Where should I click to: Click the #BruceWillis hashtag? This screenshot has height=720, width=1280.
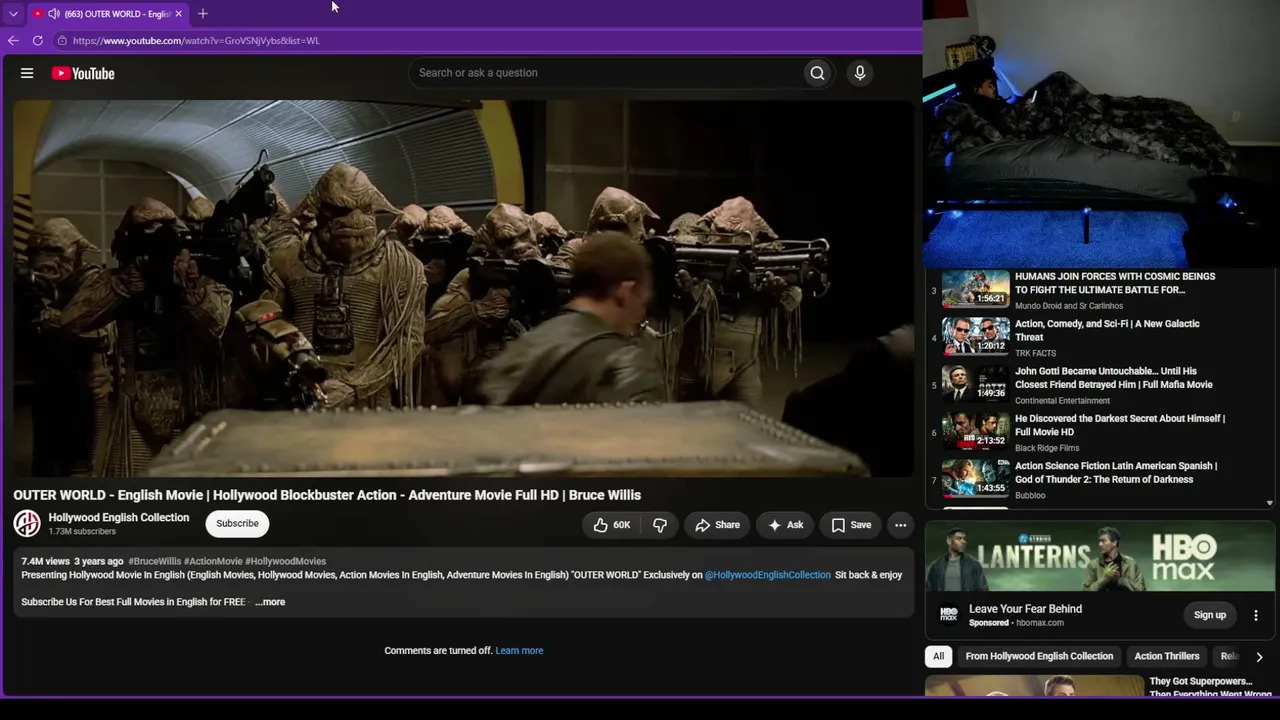(155, 562)
